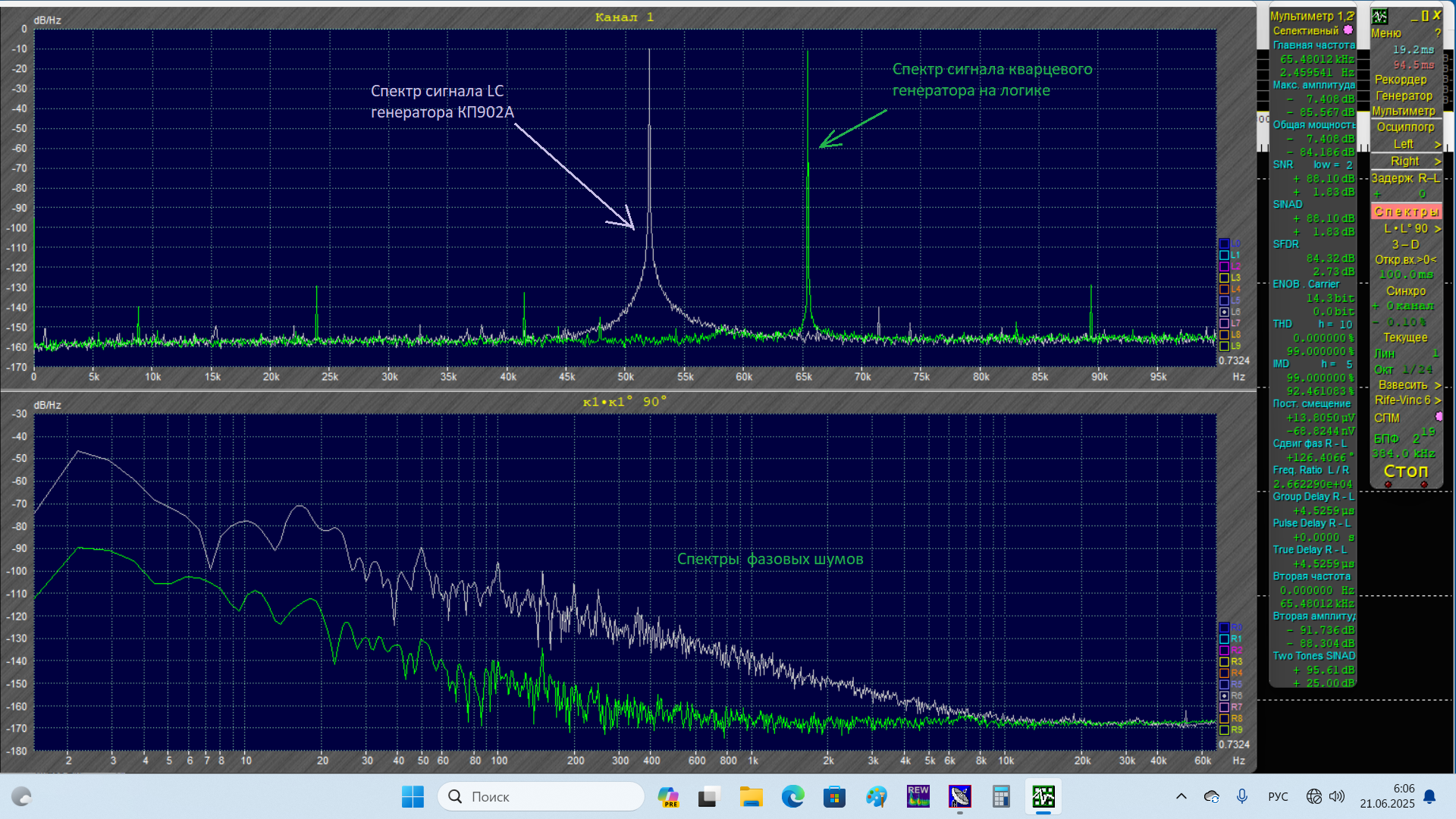Click the active green spectrum app taskbar icon
Viewport: 1456px width, 819px height.
click(1043, 797)
